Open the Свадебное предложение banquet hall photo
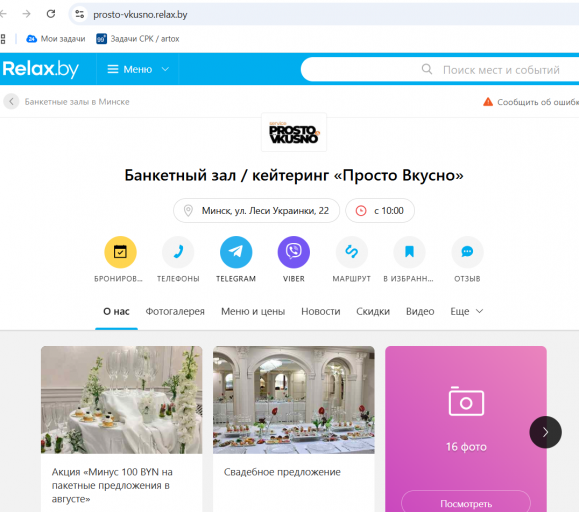Viewport: 579px width, 512px height. click(294, 400)
